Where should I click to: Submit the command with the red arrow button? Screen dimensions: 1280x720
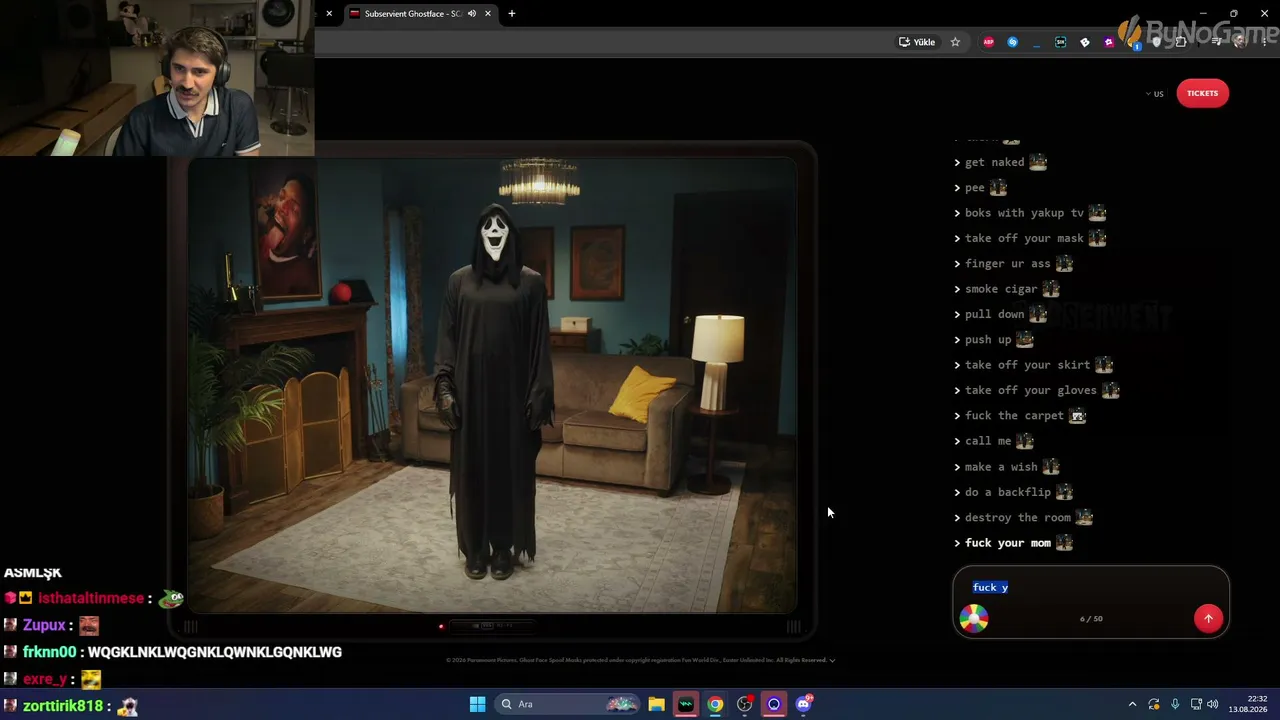pos(1208,618)
